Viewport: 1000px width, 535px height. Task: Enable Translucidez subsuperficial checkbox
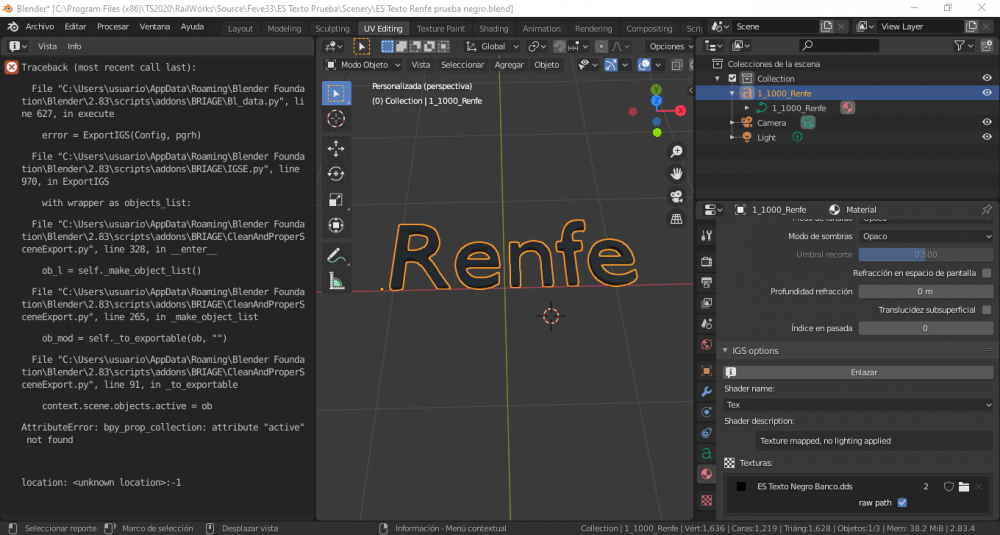(x=987, y=310)
